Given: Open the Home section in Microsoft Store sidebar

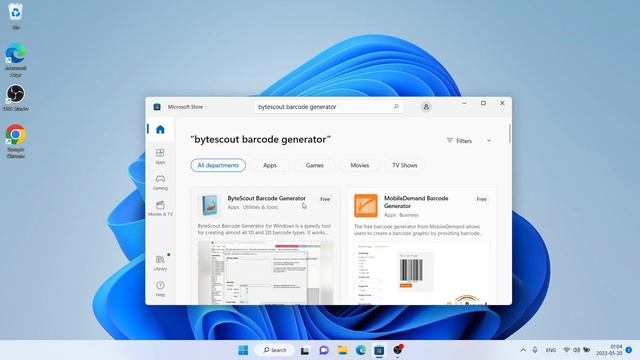Looking at the screenshot, I should pos(160,129).
